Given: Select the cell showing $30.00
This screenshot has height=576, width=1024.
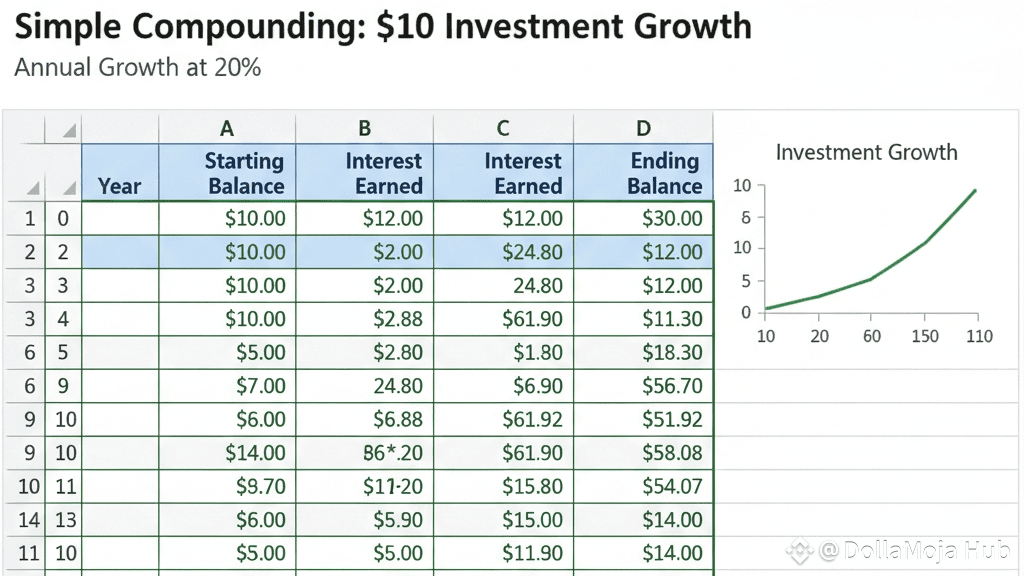Looking at the screenshot, I should coord(643,218).
